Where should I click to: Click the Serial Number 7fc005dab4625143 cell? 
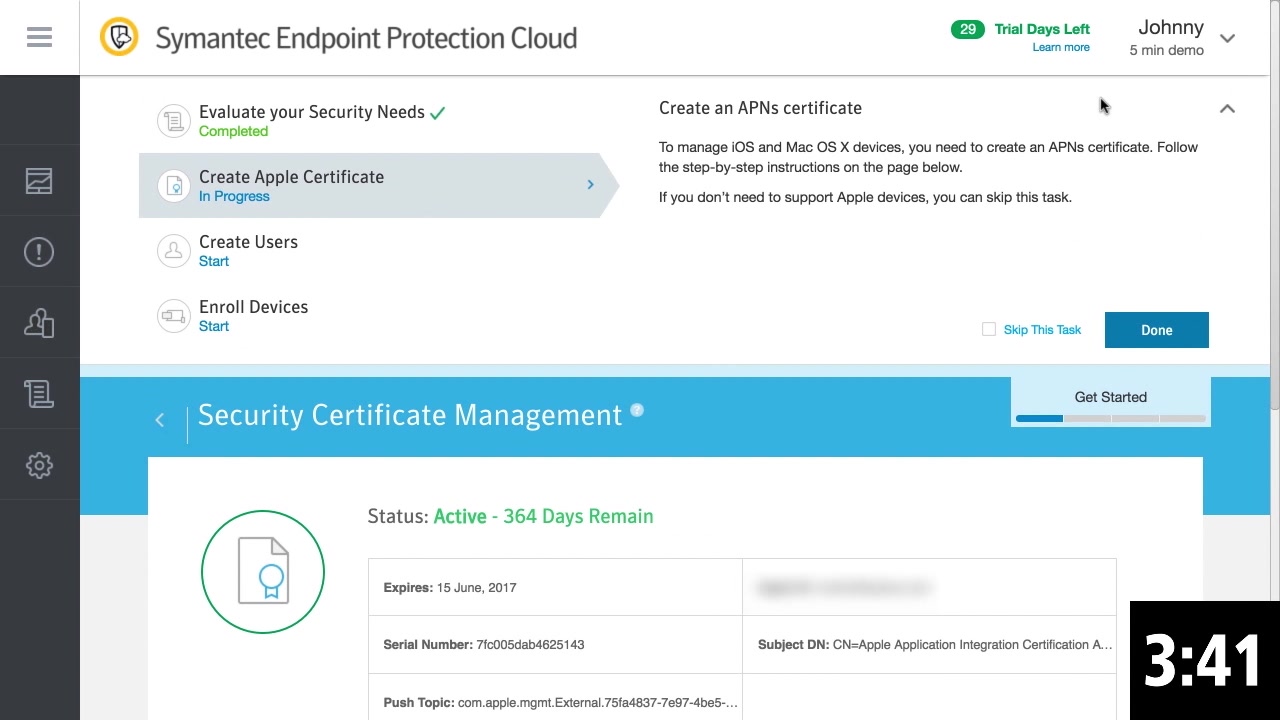point(555,644)
